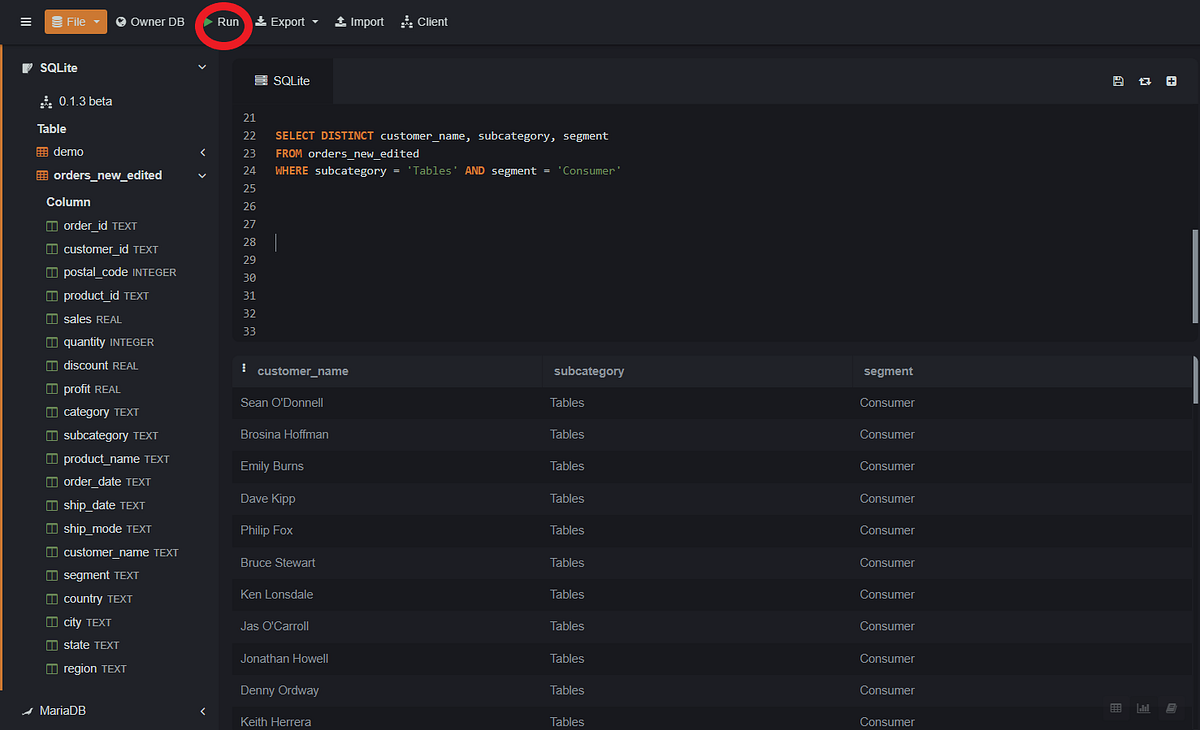Open the hamburger menu icon
Screen dimensions: 1200x730
tap(26, 22)
